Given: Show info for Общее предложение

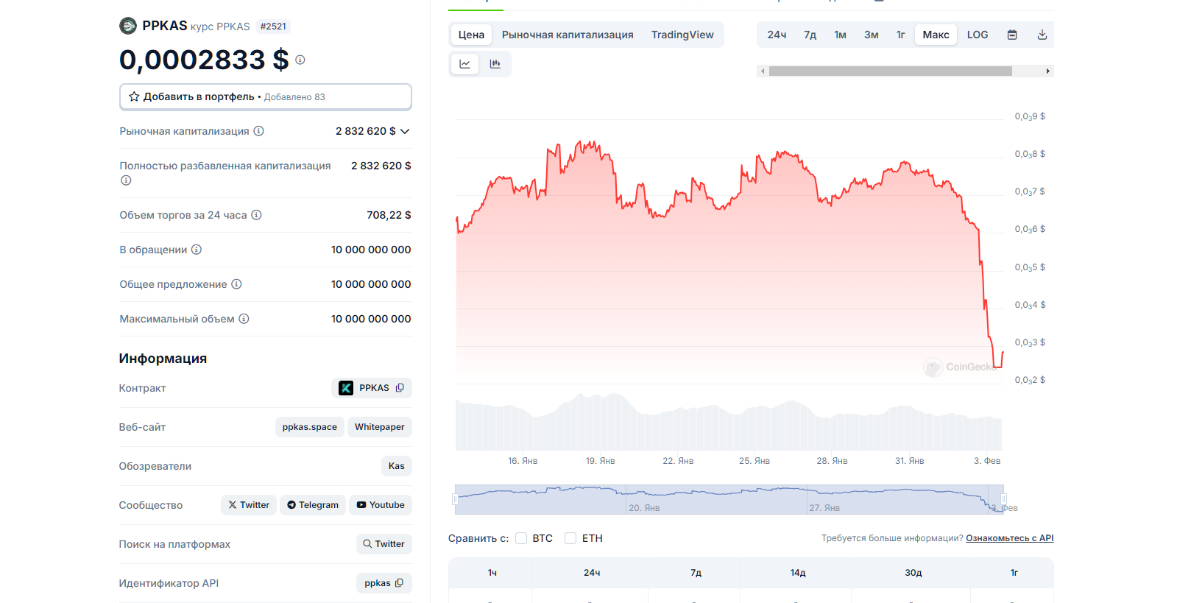Looking at the screenshot, I should tap(236, 284).
